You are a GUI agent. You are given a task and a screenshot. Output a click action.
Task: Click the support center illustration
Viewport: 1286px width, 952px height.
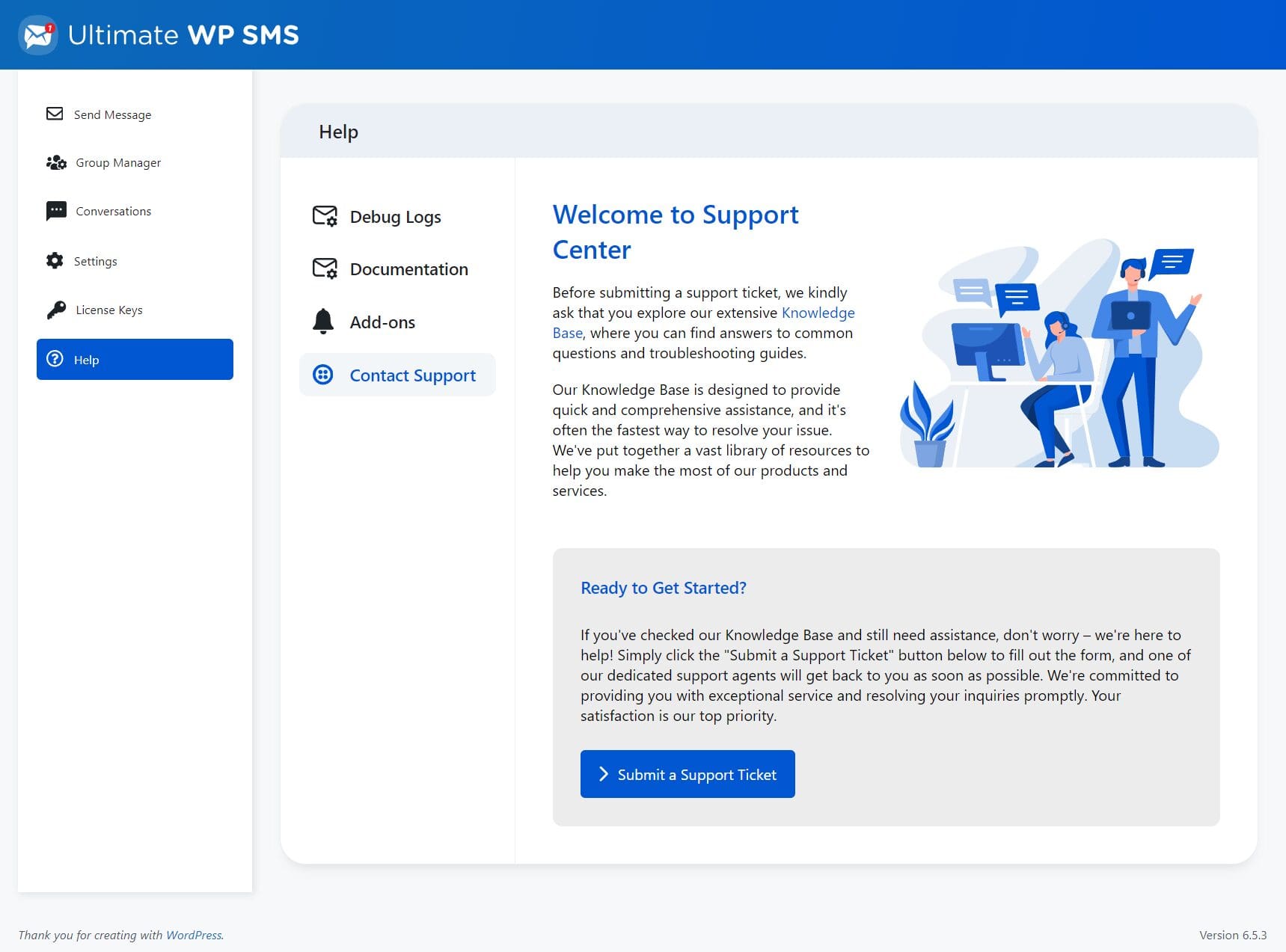(1059, 353)
